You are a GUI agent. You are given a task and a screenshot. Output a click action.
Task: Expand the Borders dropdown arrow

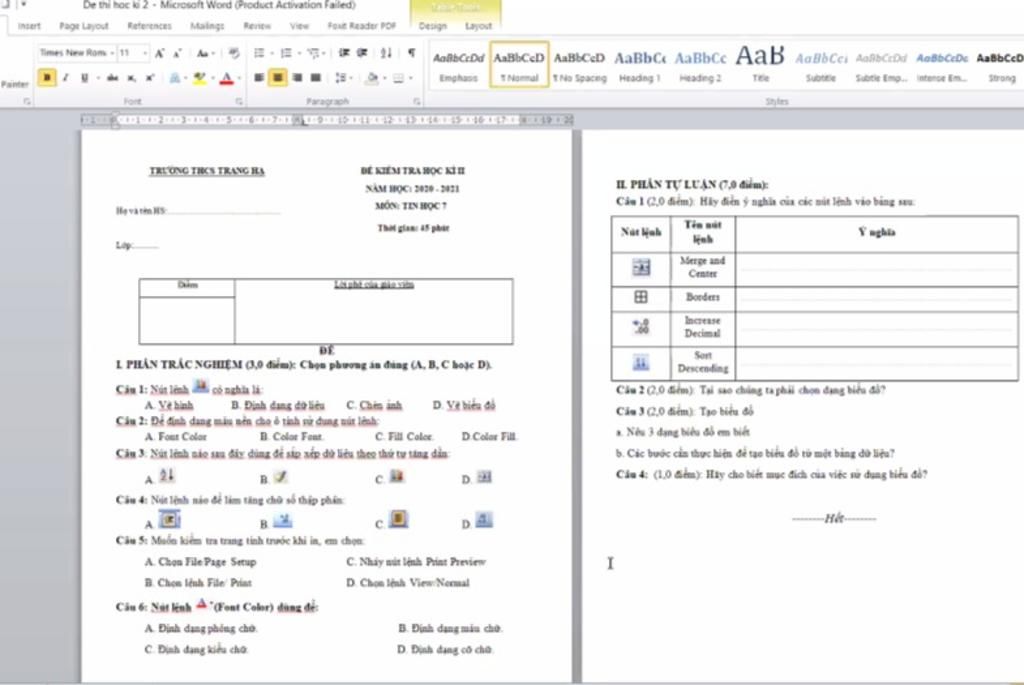coord(411,78)
